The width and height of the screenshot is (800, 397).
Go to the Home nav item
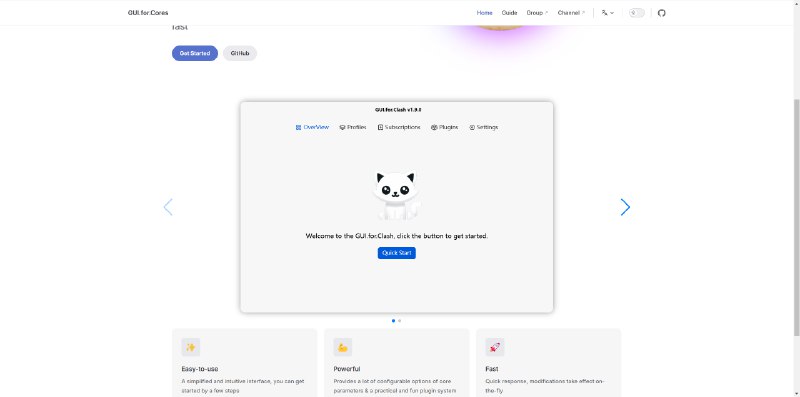tap(484, 13)
